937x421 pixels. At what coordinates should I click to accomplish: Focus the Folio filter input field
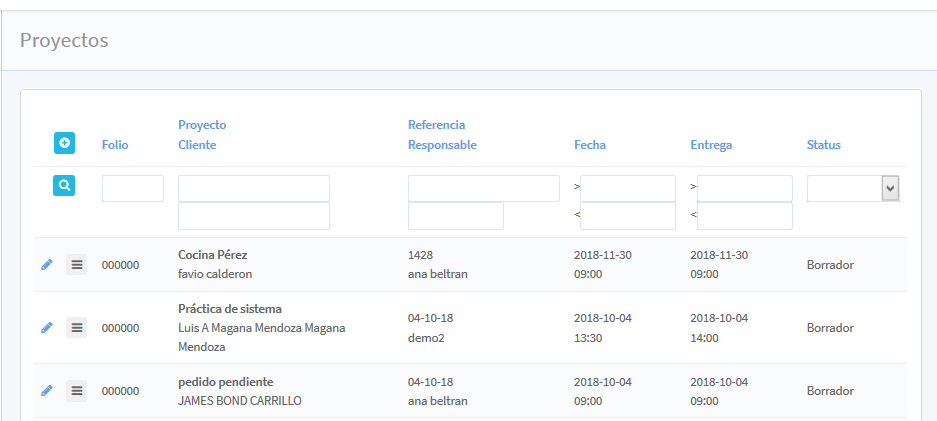click(133, 189)
